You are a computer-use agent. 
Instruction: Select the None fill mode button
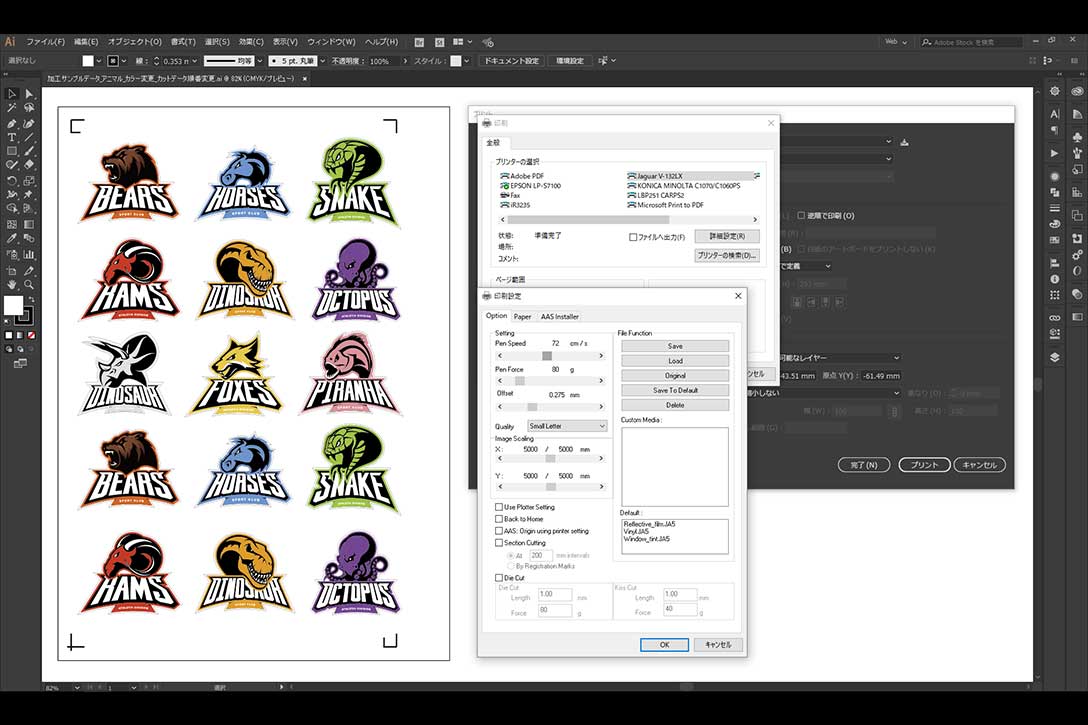pyautogui.click(x=31, y=335)
